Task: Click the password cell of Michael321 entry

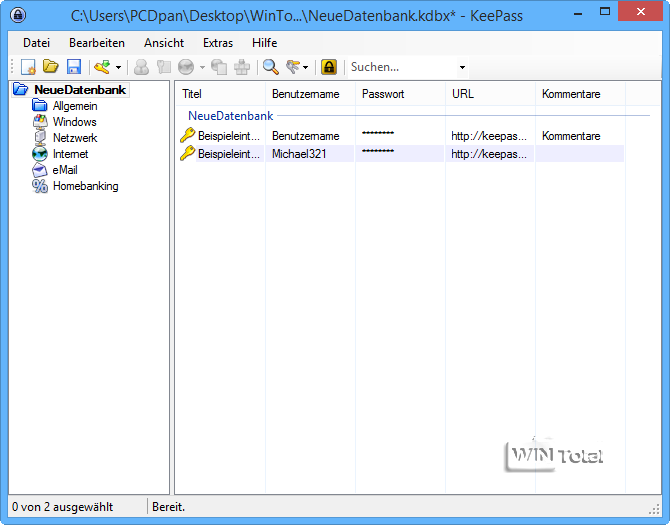Action: [x=400, y=154]
